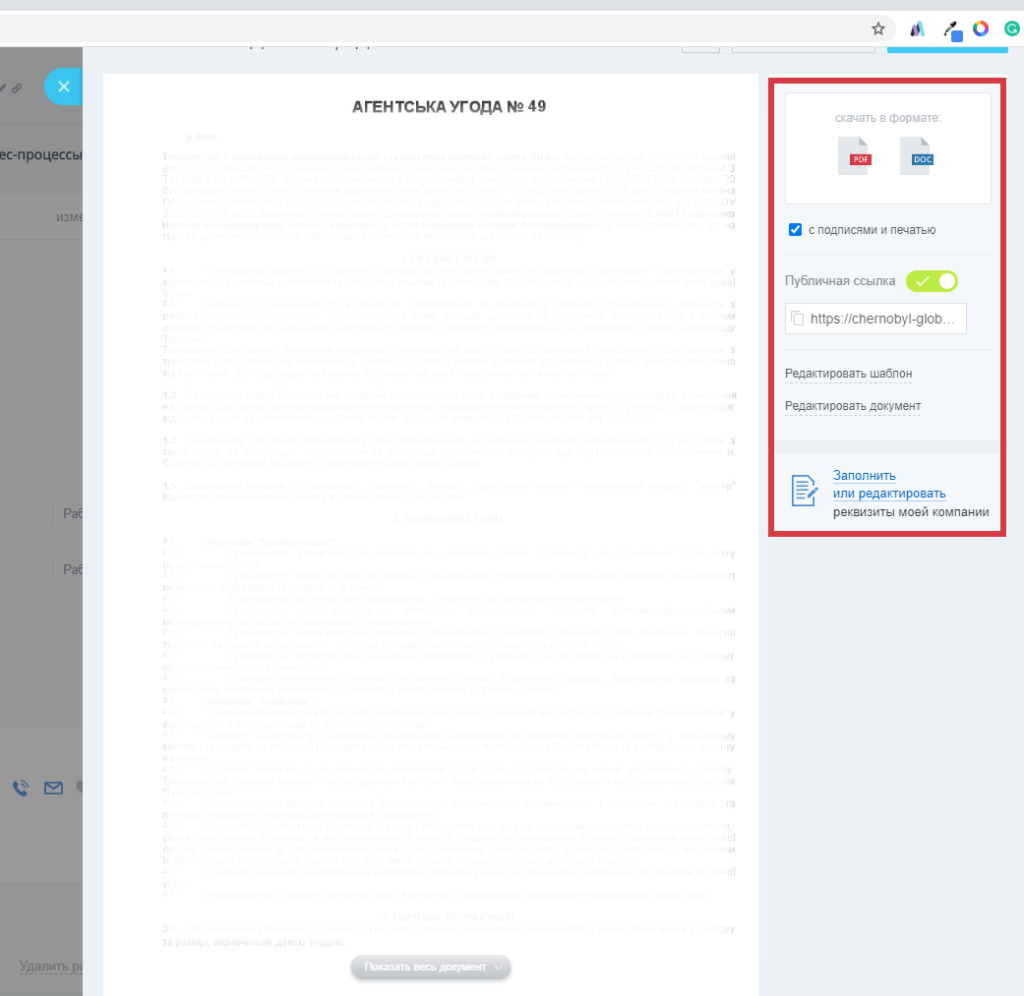Download the document as DOC
The image size is (1024, 996).
(x=916, y=155)
